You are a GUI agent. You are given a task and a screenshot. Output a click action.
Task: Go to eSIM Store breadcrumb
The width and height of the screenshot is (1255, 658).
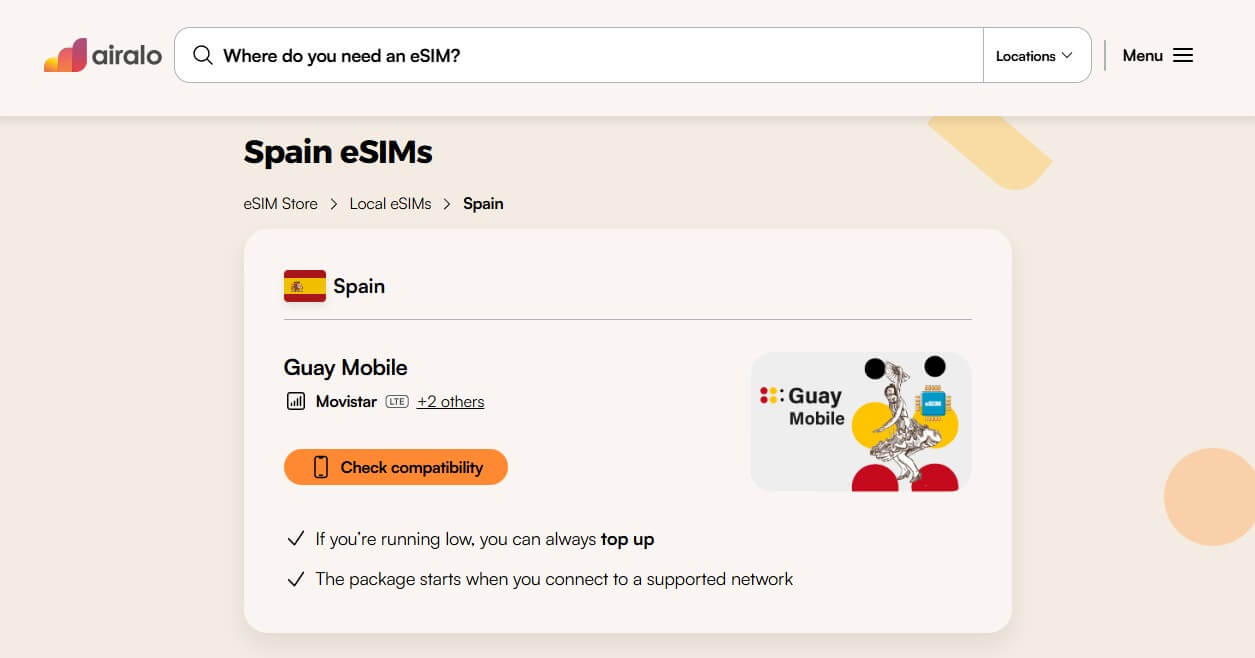281,203
